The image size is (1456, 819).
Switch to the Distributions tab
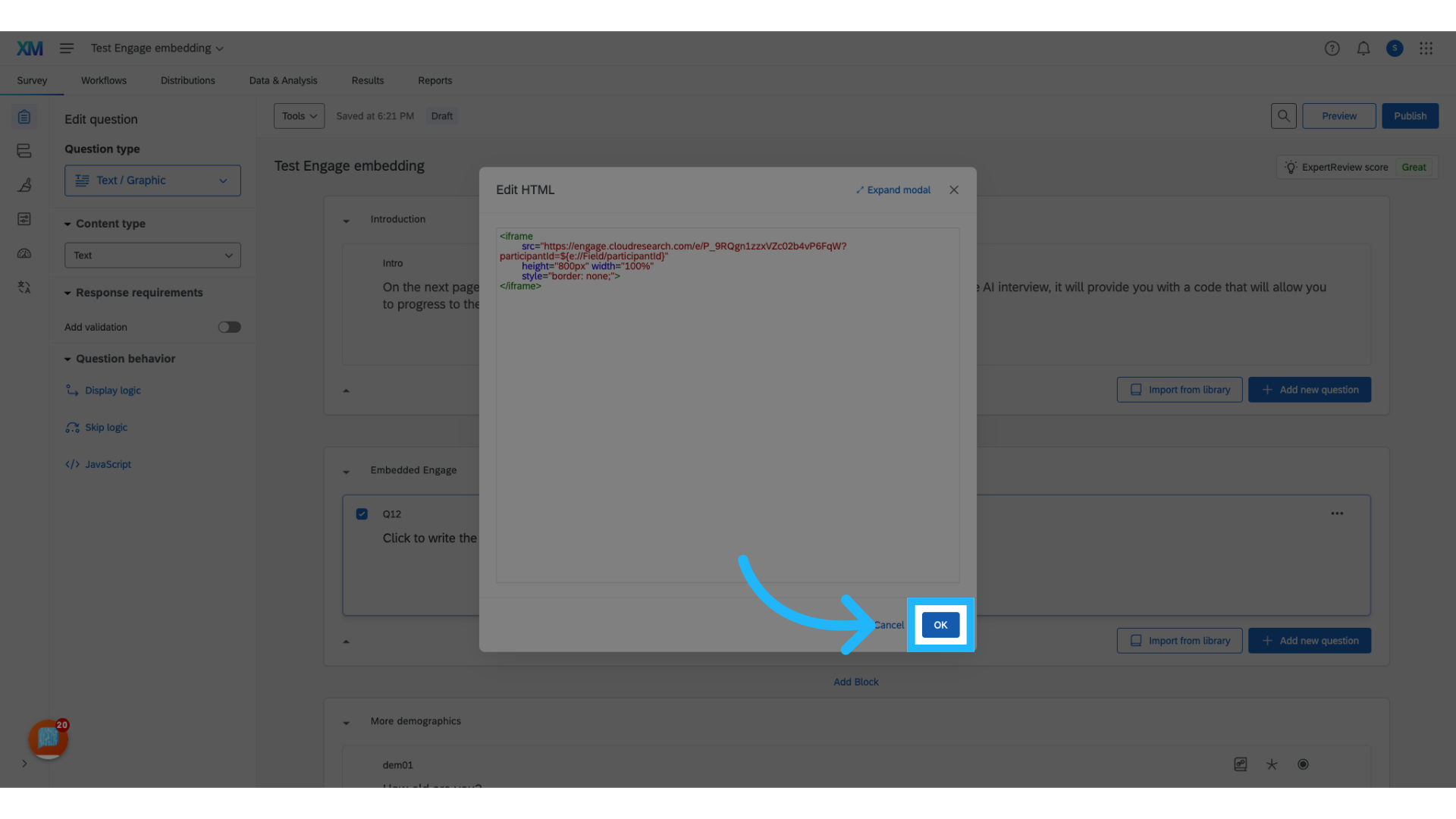click(187, 80)
